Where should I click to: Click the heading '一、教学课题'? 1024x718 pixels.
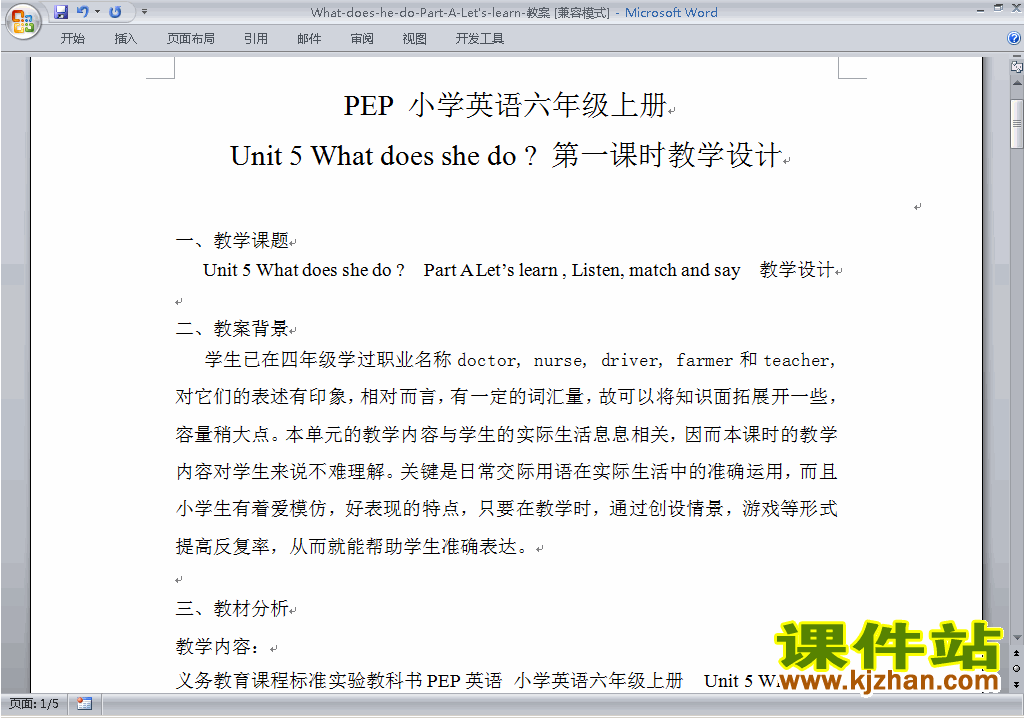pyautogui.click(x=232, y=240)
